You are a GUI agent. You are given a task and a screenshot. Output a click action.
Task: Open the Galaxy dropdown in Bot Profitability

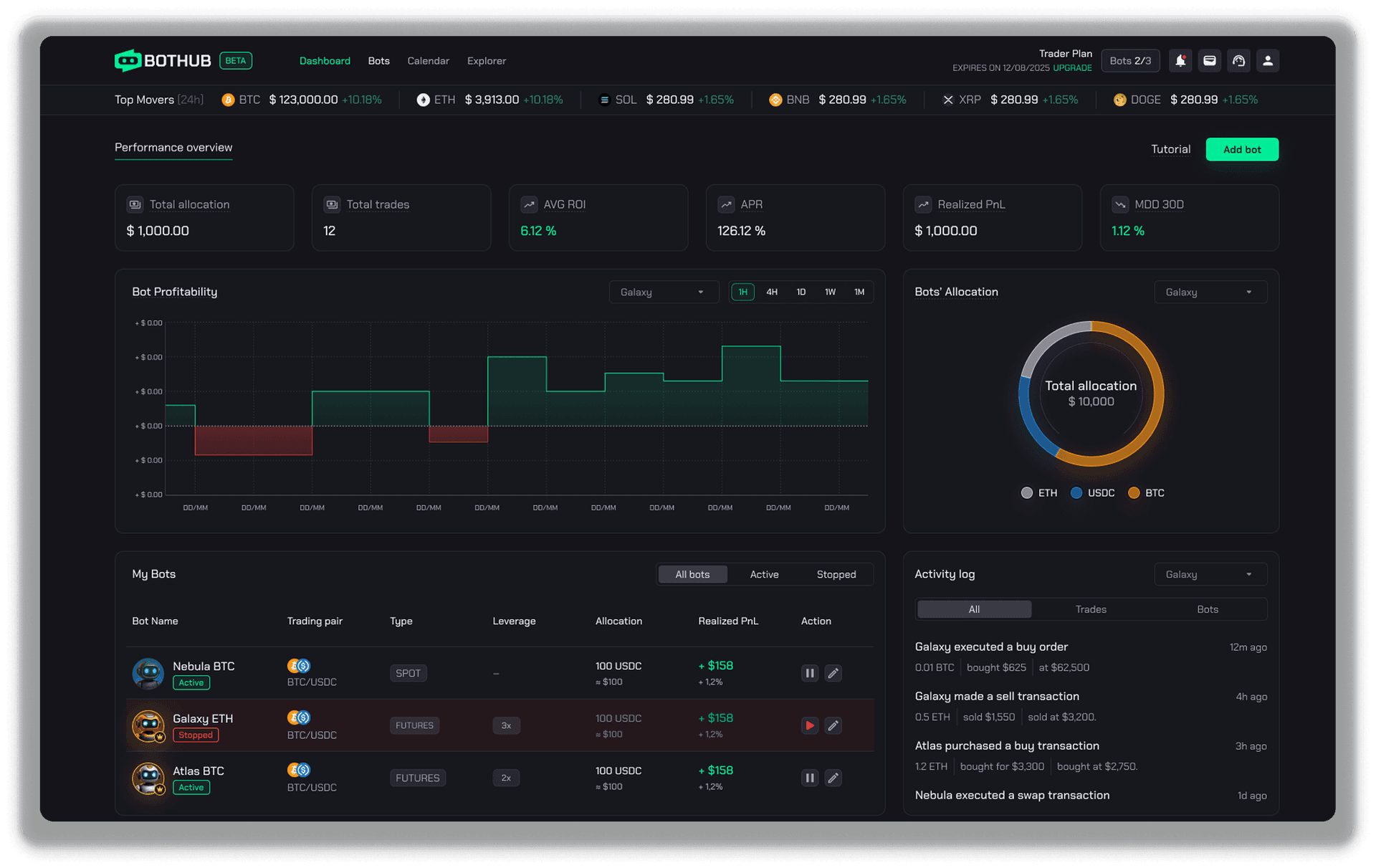[x=663, y=292]
